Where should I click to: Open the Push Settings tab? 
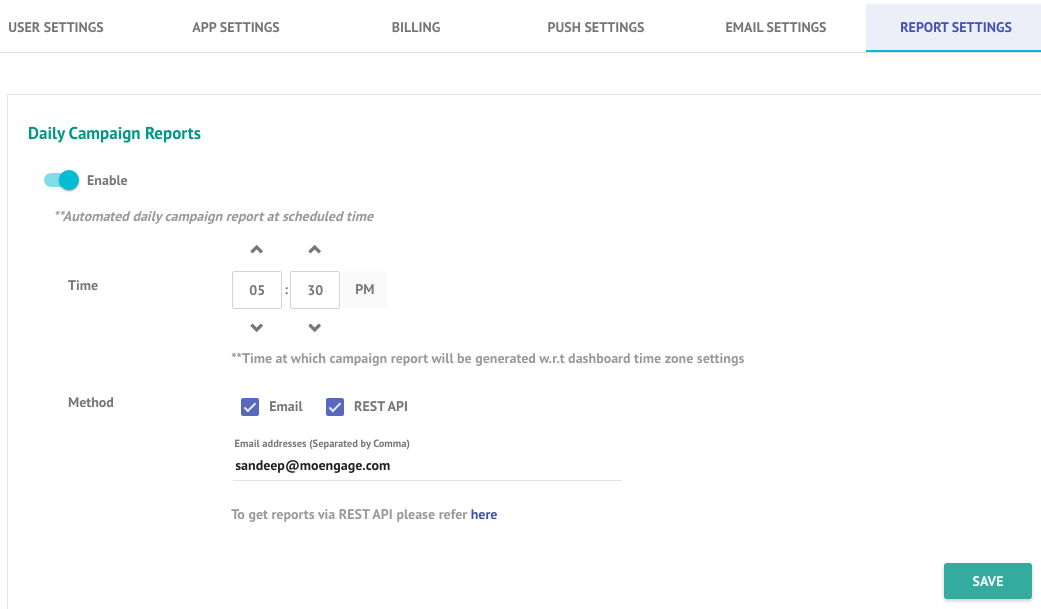coord(596,27)
